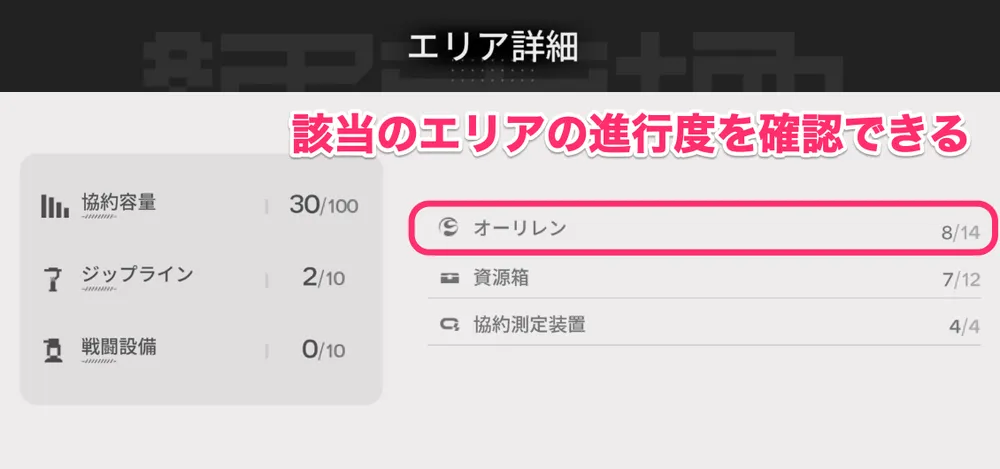Open the 協約容量 label
1000x469 pixels.
[118, 203]
